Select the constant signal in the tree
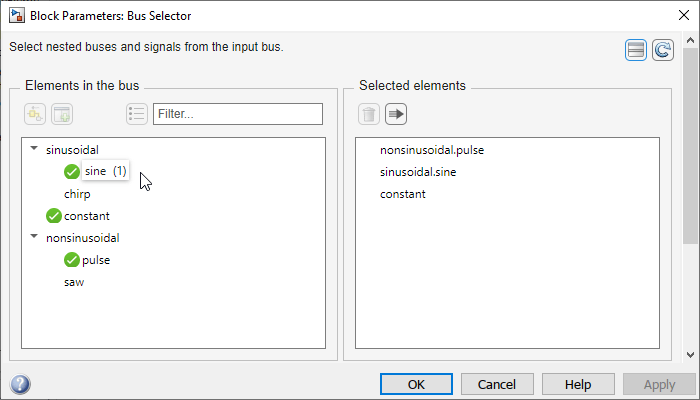 [87, 216]
